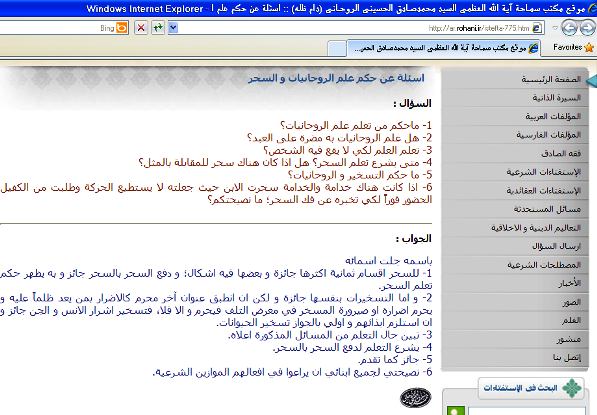This screenshot has height=415, width=597.
Task: Click question 5 text ما حكم التسخير و الروحانيات
Action: [x=360, y=175]
